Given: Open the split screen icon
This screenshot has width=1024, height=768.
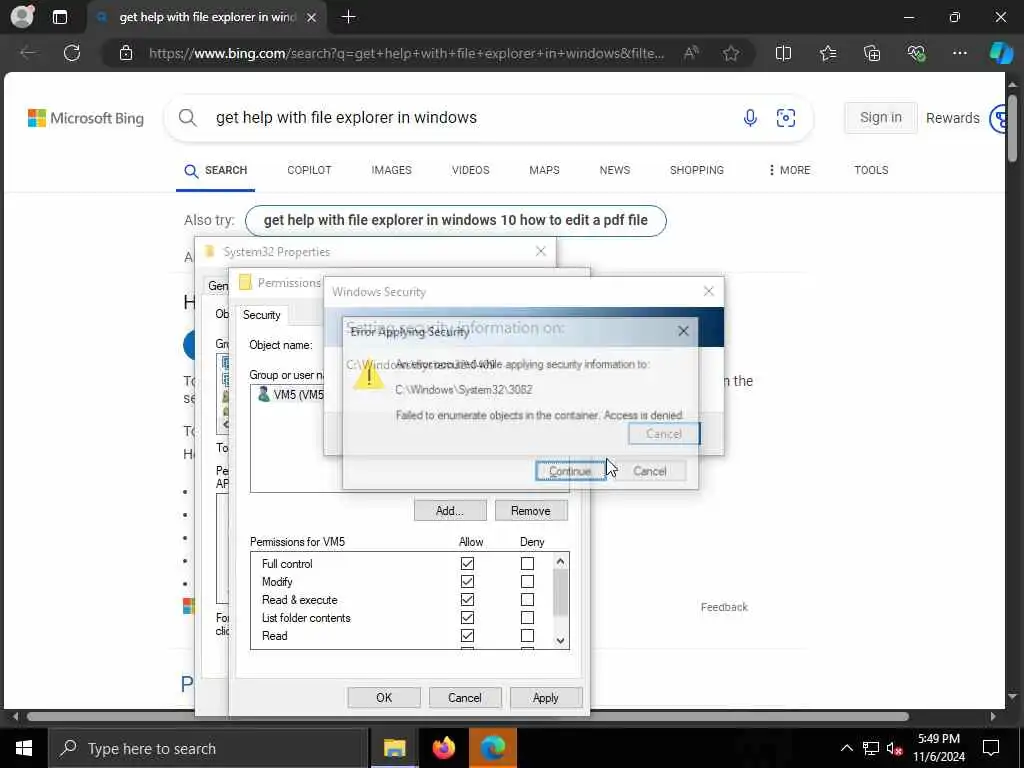Looking at the screenshot, I should 783,53.
